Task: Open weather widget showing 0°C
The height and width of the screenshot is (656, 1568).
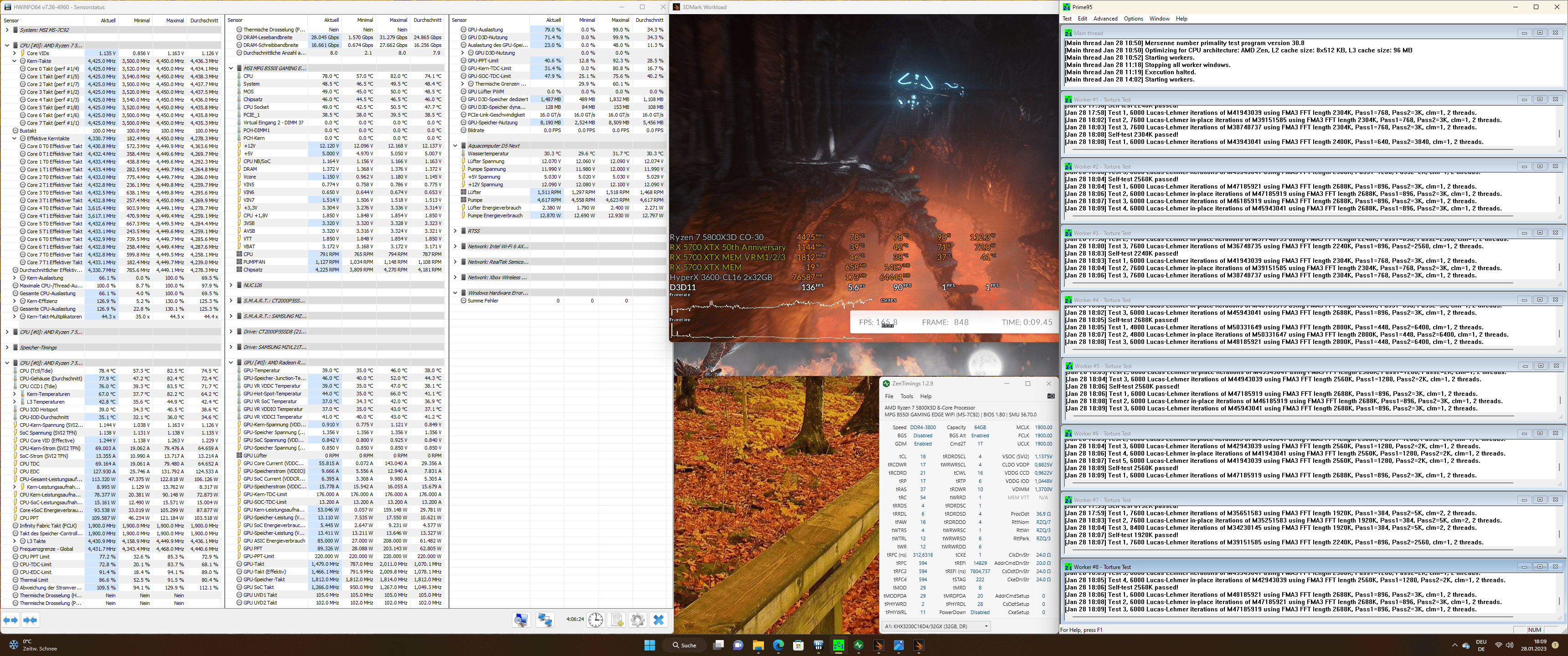Action: point(33,645)
